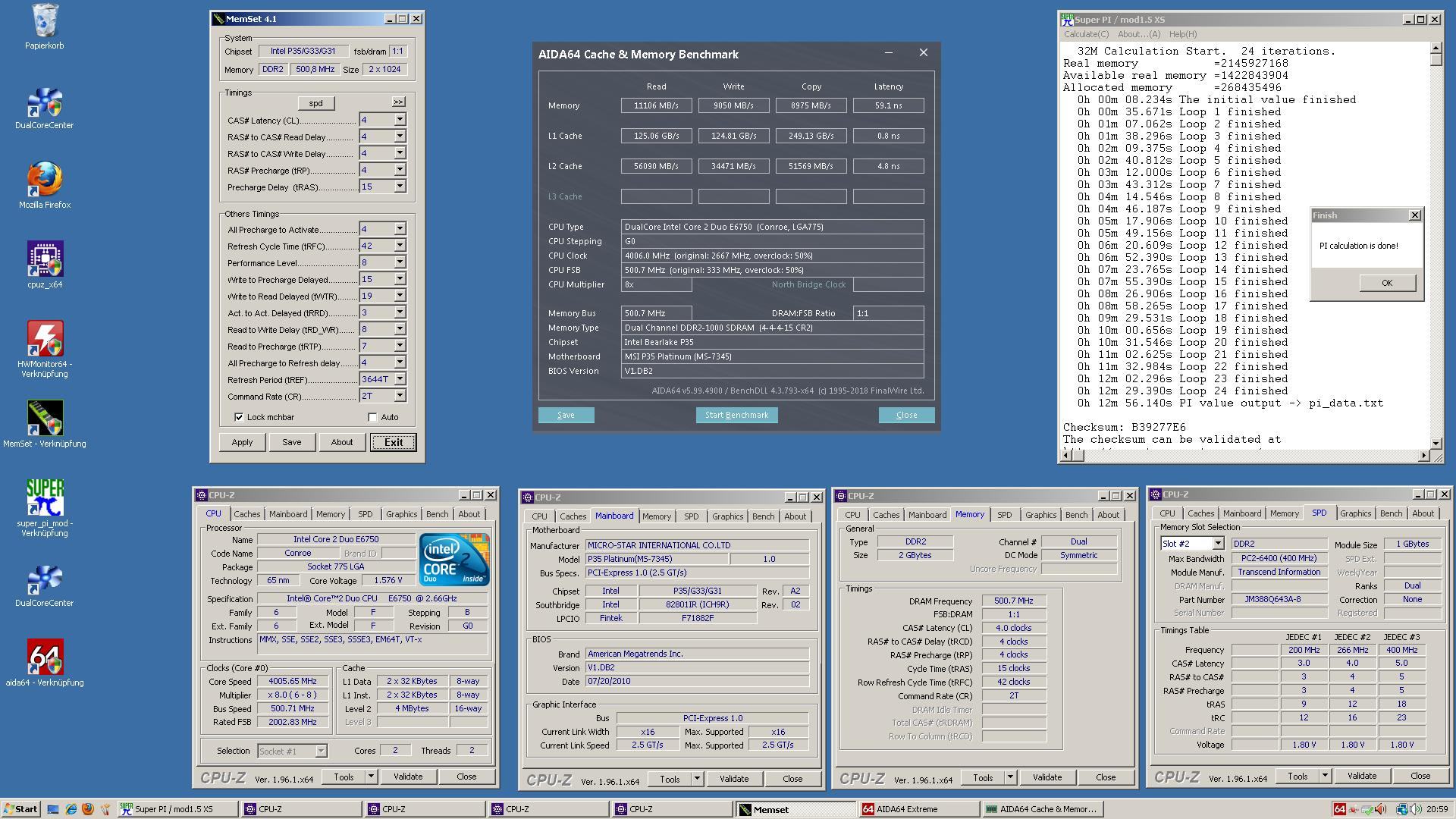Click Super PI horizontal scrollbar right arrow
This screenshot has height=819, width=1456.
(x=1423, y=455)
